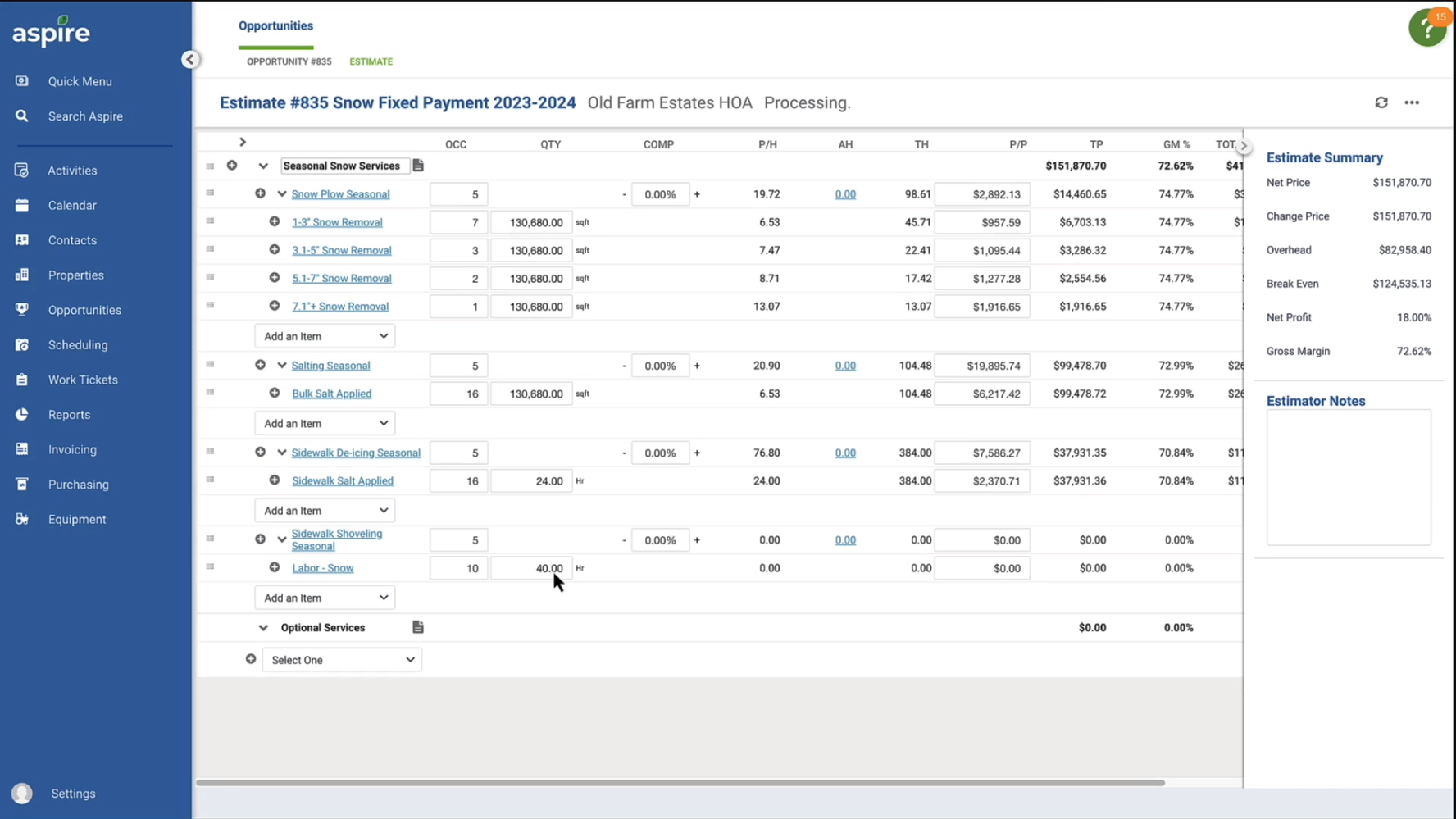1456x819 pixels.
Task: Click the Estimator Notes text area
Action: (1348, 477)
